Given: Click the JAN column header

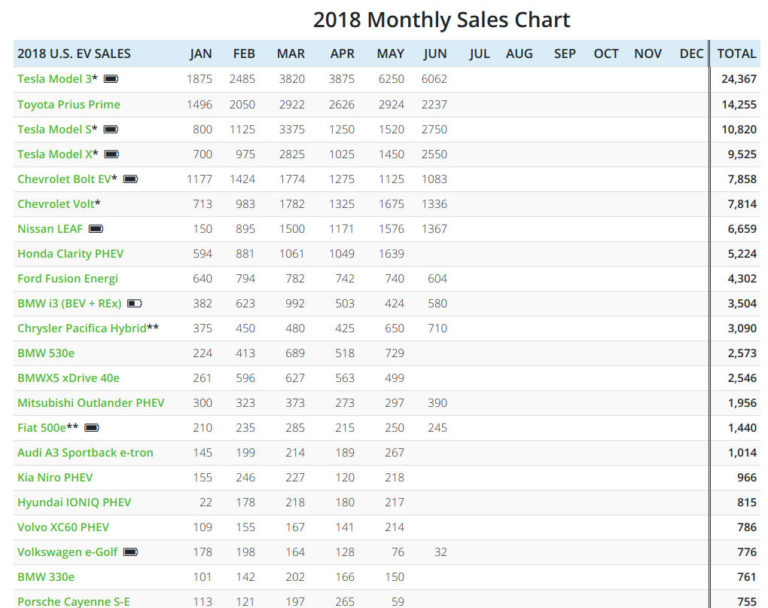Looking at the screenshot, I should (201, 54).
